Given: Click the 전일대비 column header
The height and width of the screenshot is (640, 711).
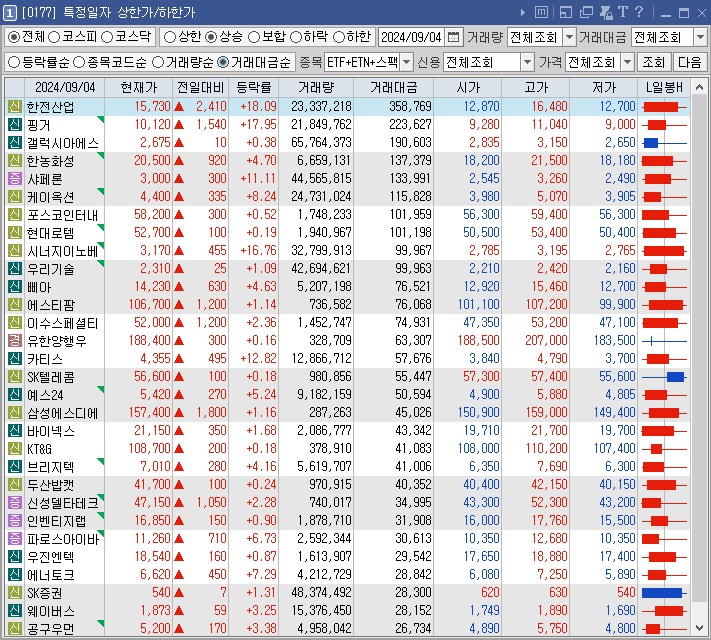Looking at the screenshot, I should coord(201,88).
